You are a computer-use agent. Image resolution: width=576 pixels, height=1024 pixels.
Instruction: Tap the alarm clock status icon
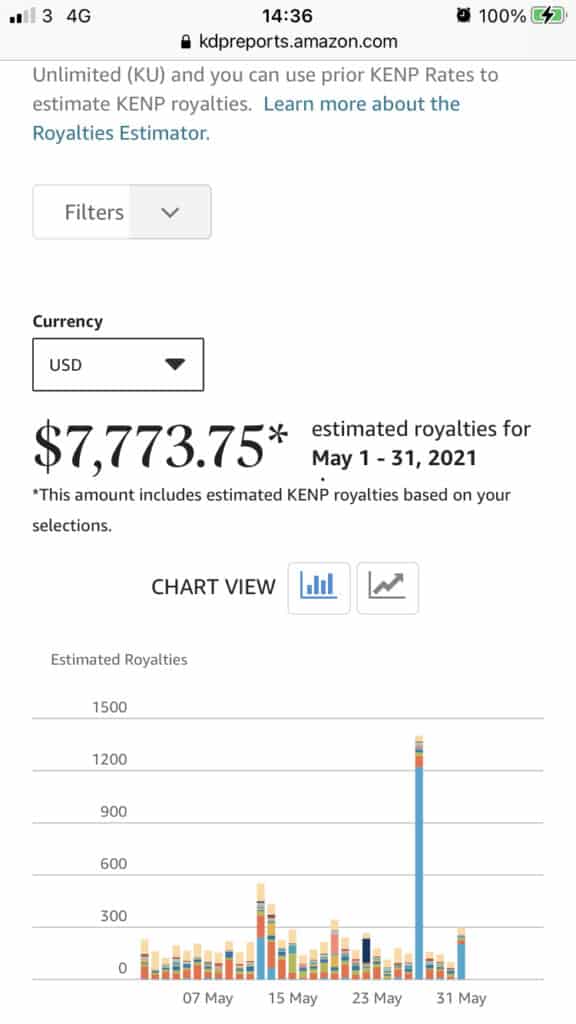(463, 15)
